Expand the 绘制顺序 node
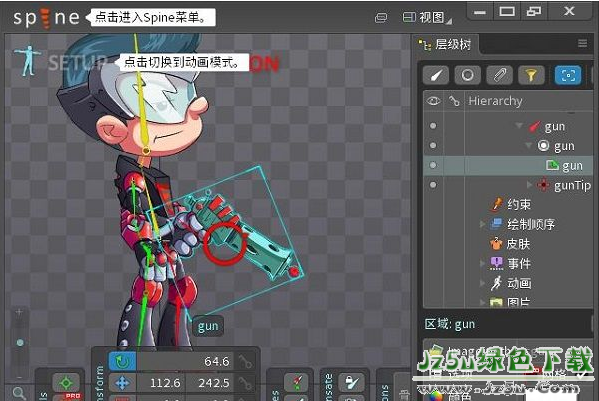This screenshot has width=599, height=401. [x=482, y=224]
